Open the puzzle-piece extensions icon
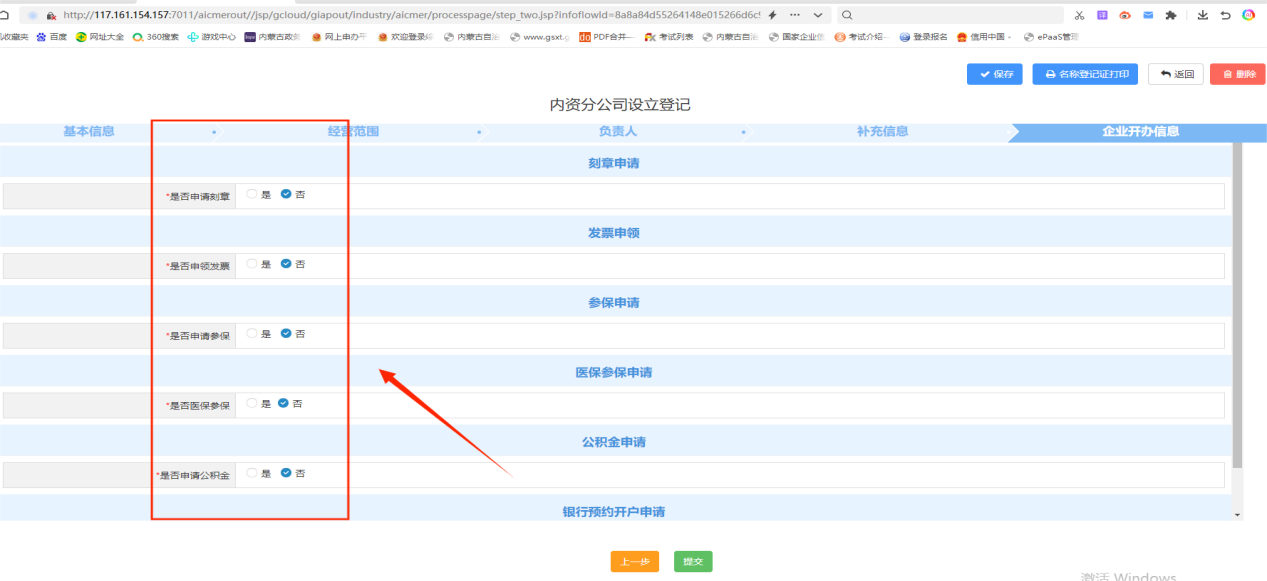 [1170, 15]
